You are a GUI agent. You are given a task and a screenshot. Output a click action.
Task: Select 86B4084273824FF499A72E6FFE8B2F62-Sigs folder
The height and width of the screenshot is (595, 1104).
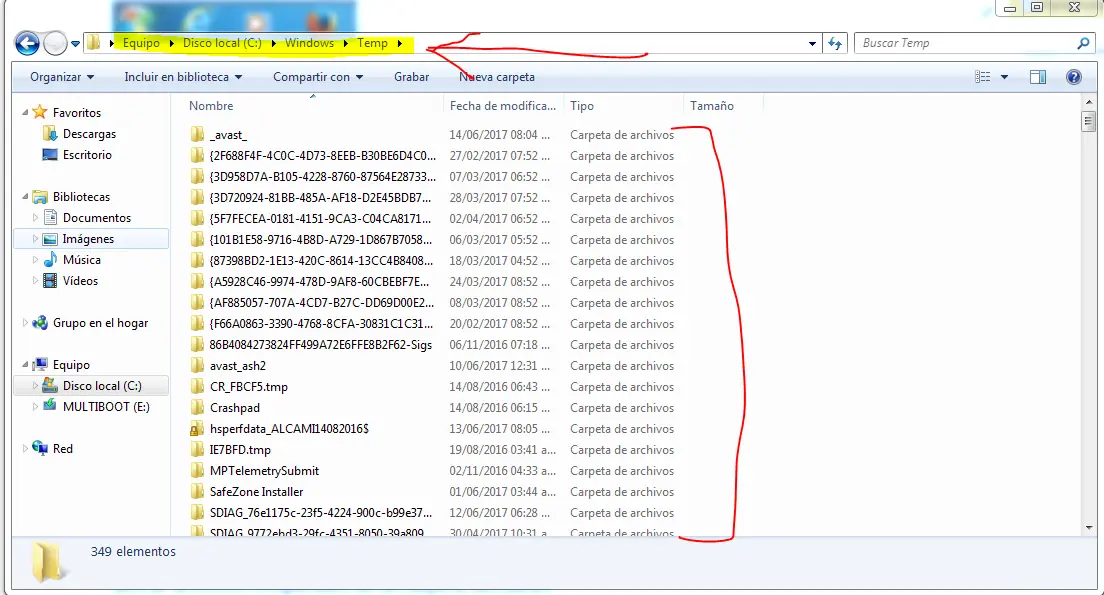coord(320,345)
